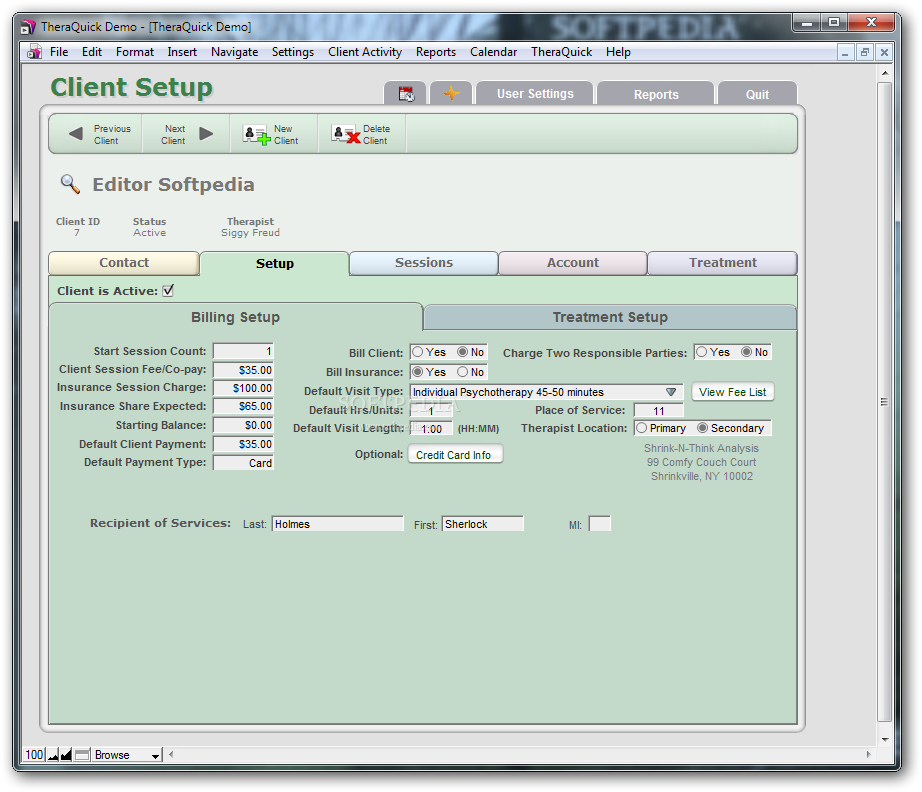Open the Insert menu
The image size is (922, 792).
point(182,52)
